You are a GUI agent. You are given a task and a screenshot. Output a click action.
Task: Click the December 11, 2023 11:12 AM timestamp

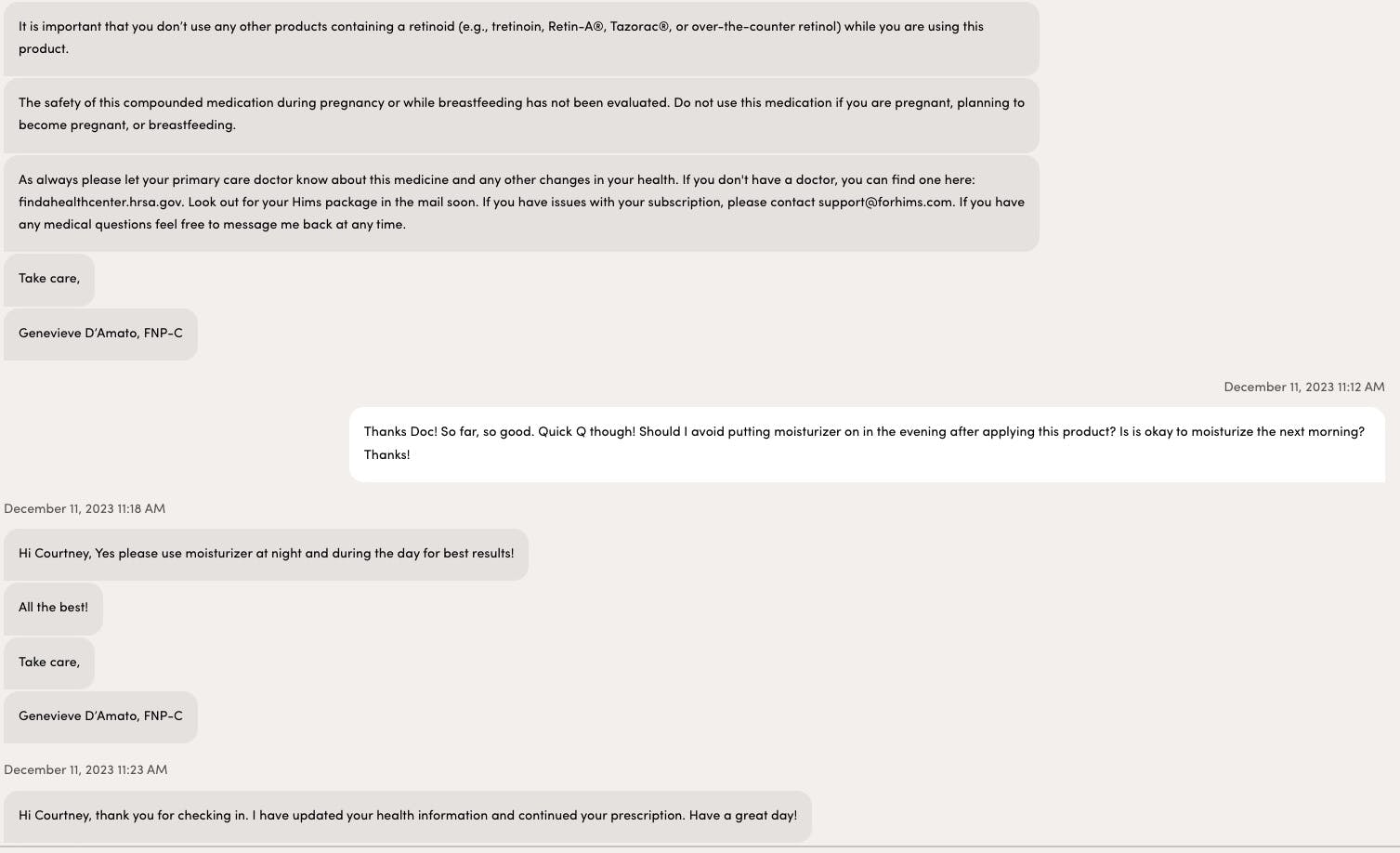click(x=1303, y=387)
